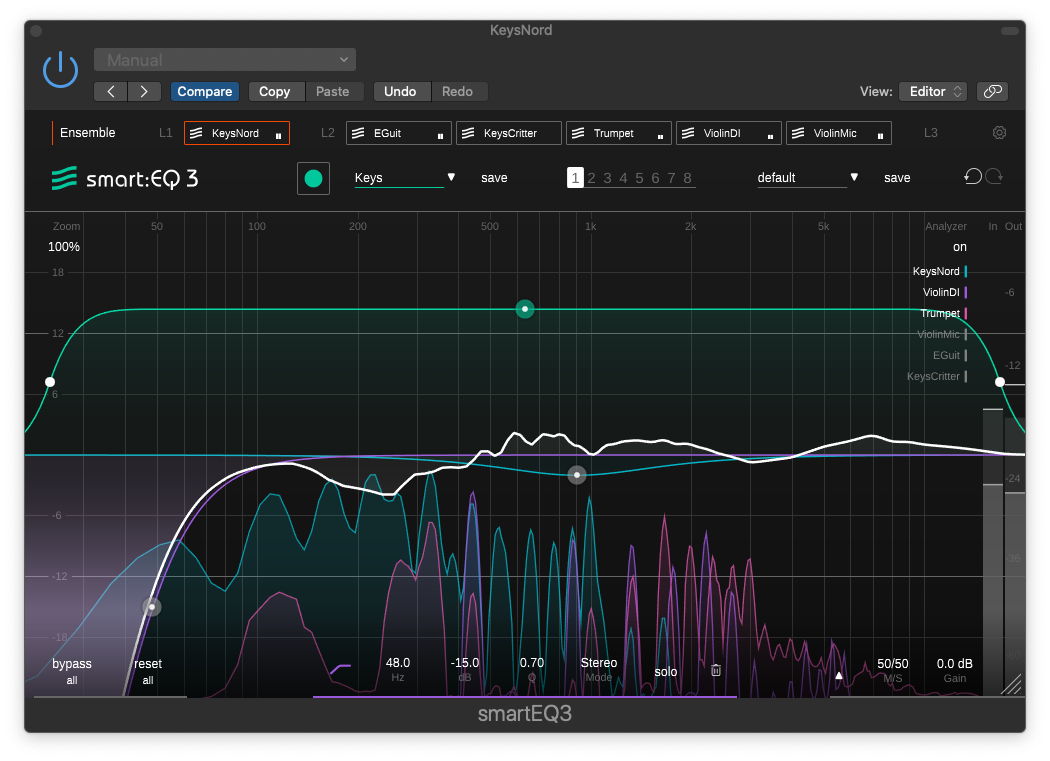Click the sidechain link icon
Screen dimensions: 1050x761
click(x=992, y=91)
